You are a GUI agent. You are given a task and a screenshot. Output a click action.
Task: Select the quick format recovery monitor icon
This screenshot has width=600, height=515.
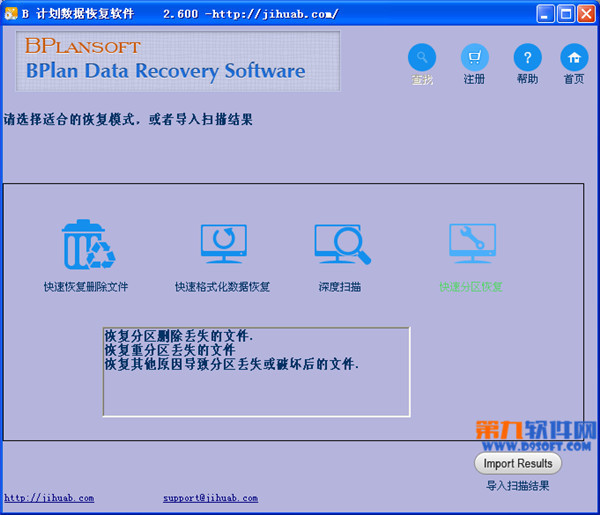click(x=224, y=244)
